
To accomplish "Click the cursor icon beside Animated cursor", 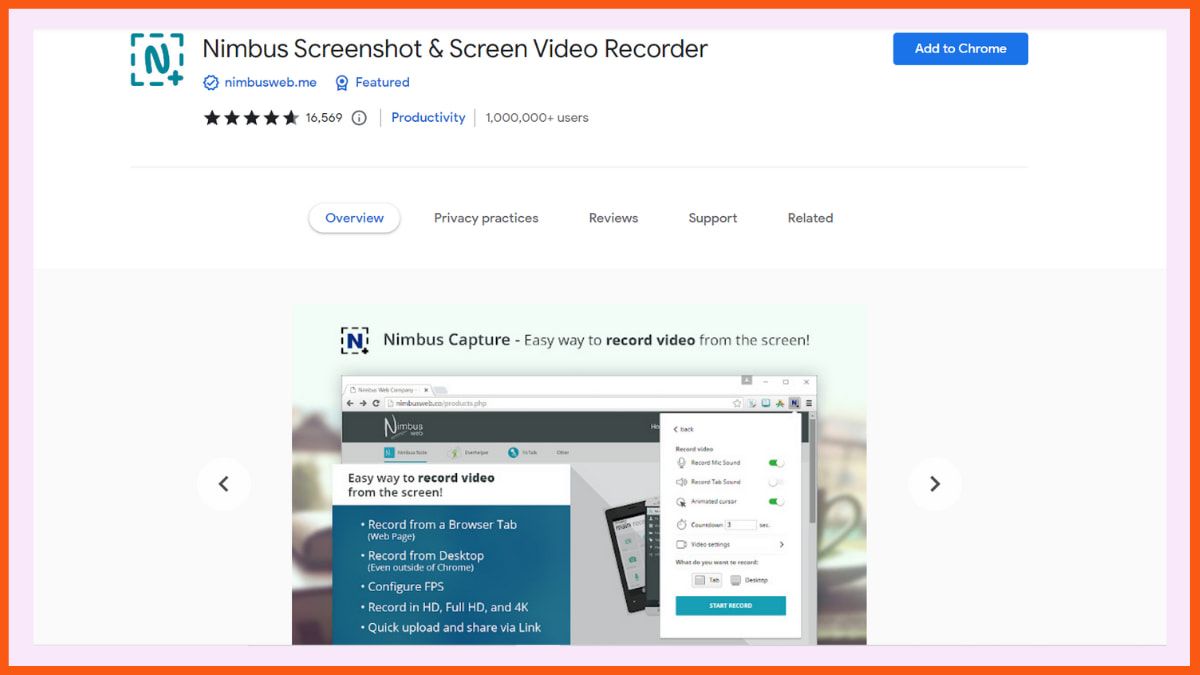I will (682, 502).
